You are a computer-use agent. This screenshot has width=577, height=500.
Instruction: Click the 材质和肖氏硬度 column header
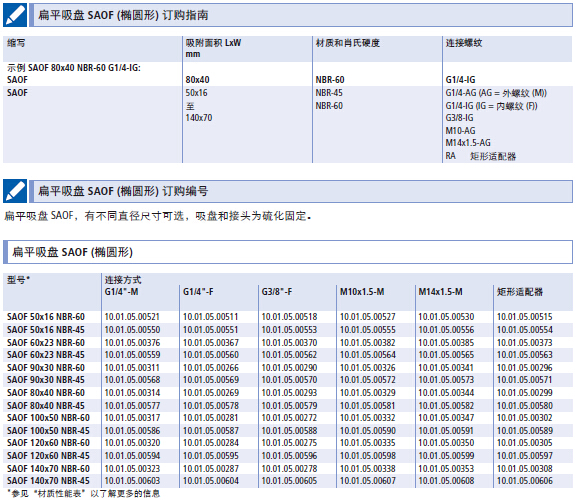click(x=348, y=43)
